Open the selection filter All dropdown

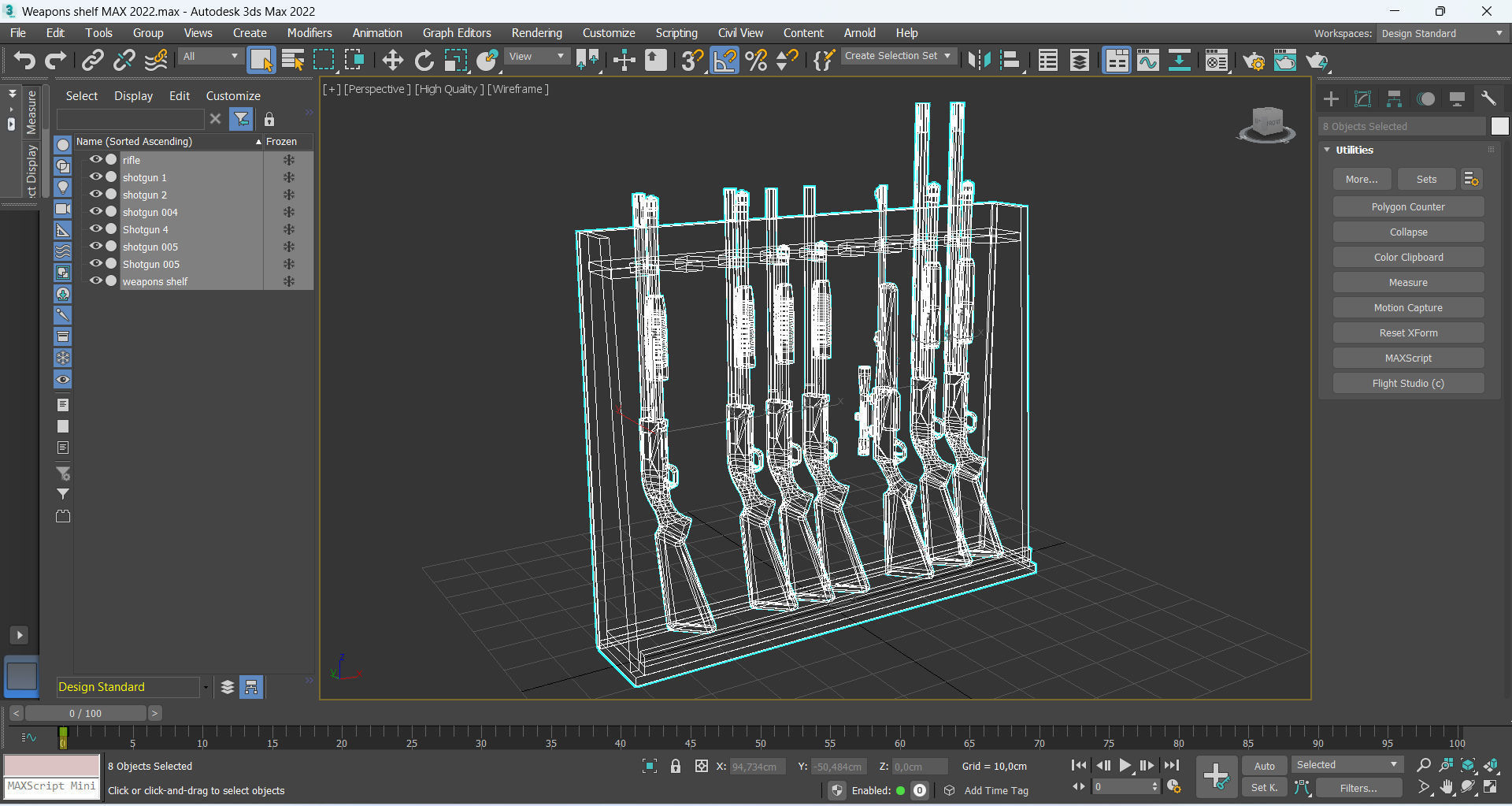[210, 57]
